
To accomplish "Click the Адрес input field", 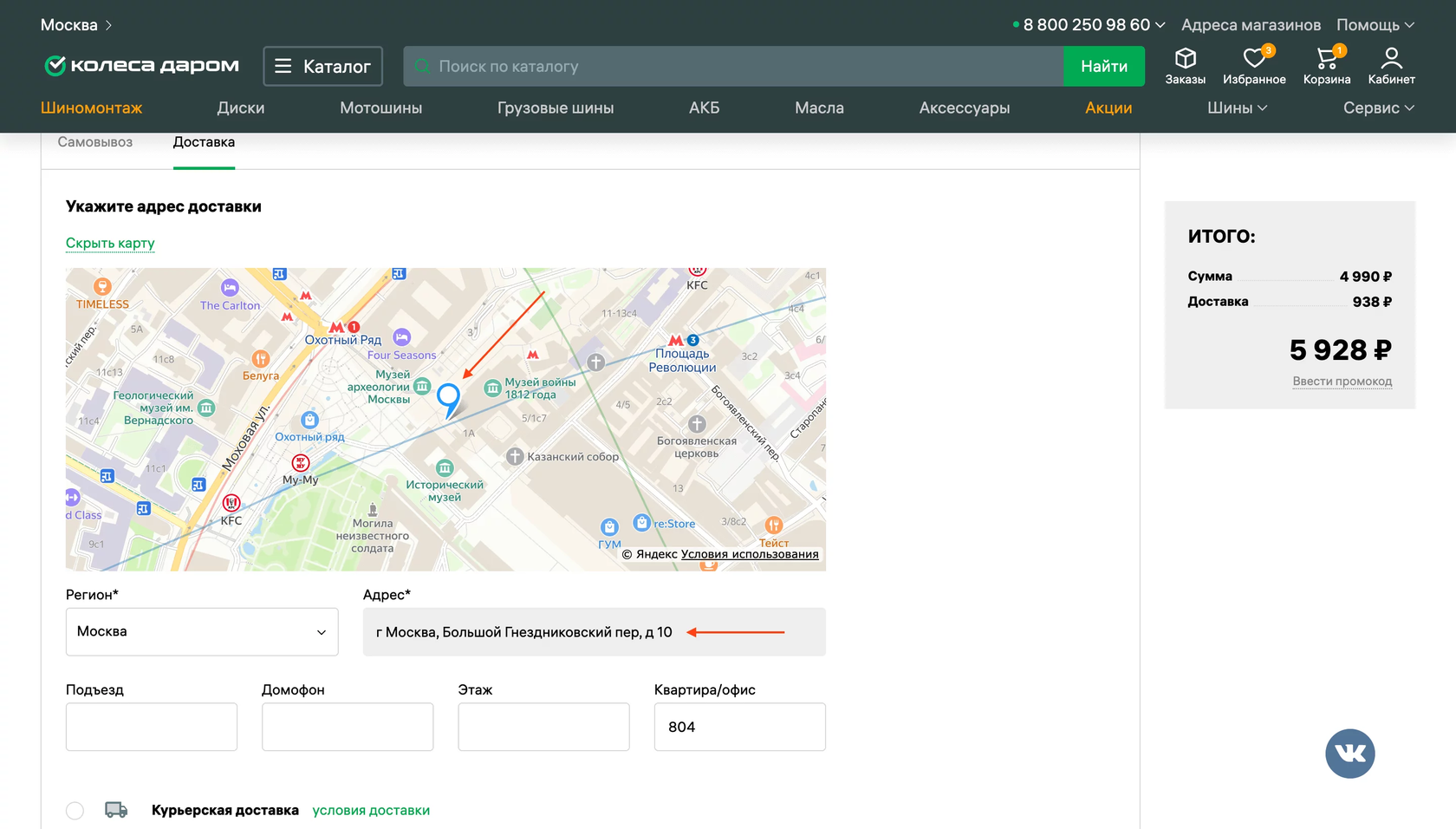I will point(595,632).
